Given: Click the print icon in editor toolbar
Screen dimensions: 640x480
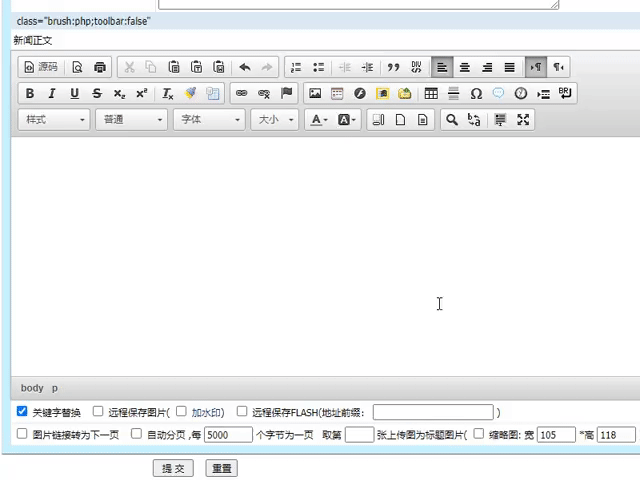Looking at the screenshot, I should [99, 68].
